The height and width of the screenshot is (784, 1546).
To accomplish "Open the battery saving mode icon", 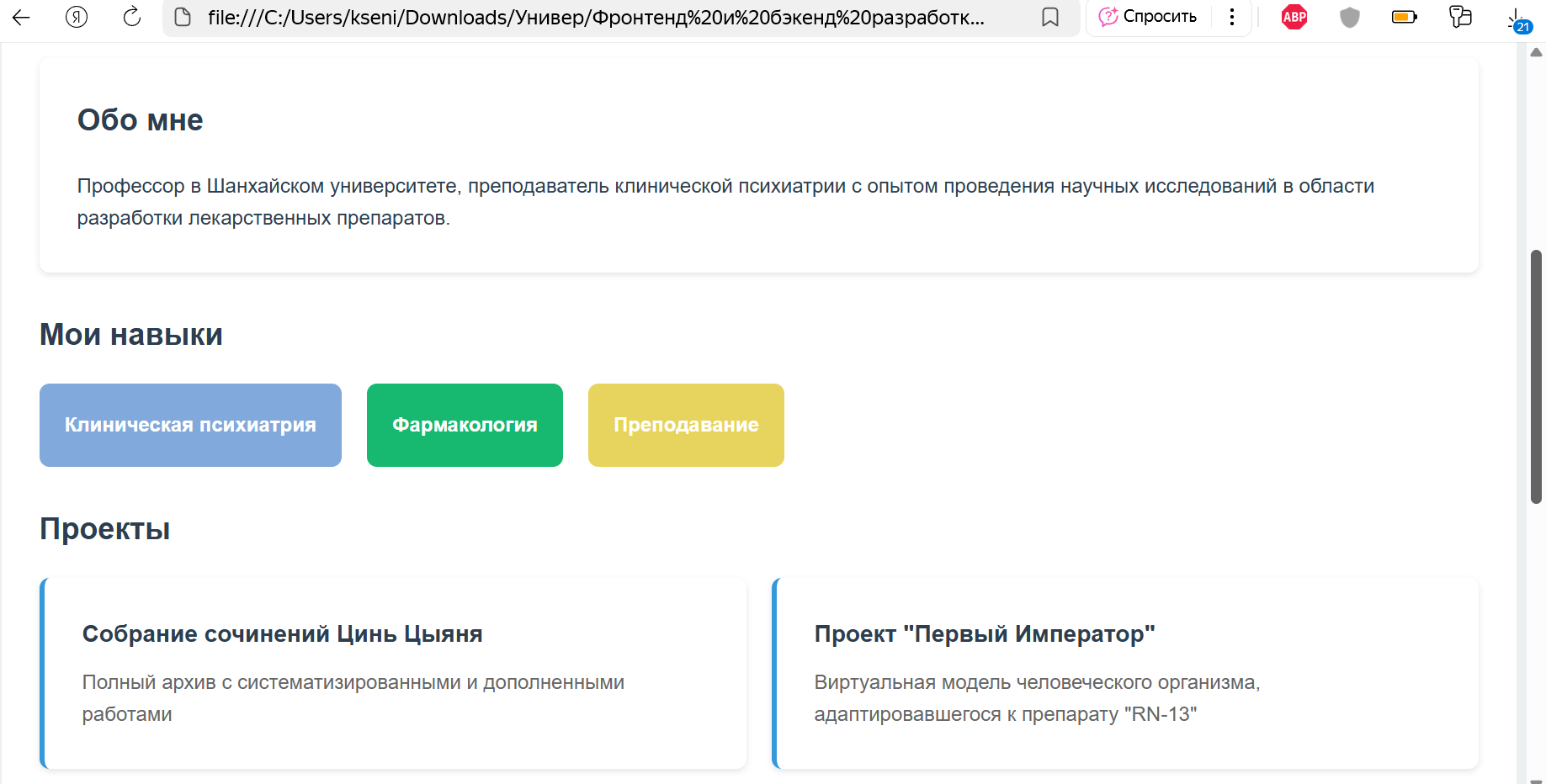I will coord(1404,17).
